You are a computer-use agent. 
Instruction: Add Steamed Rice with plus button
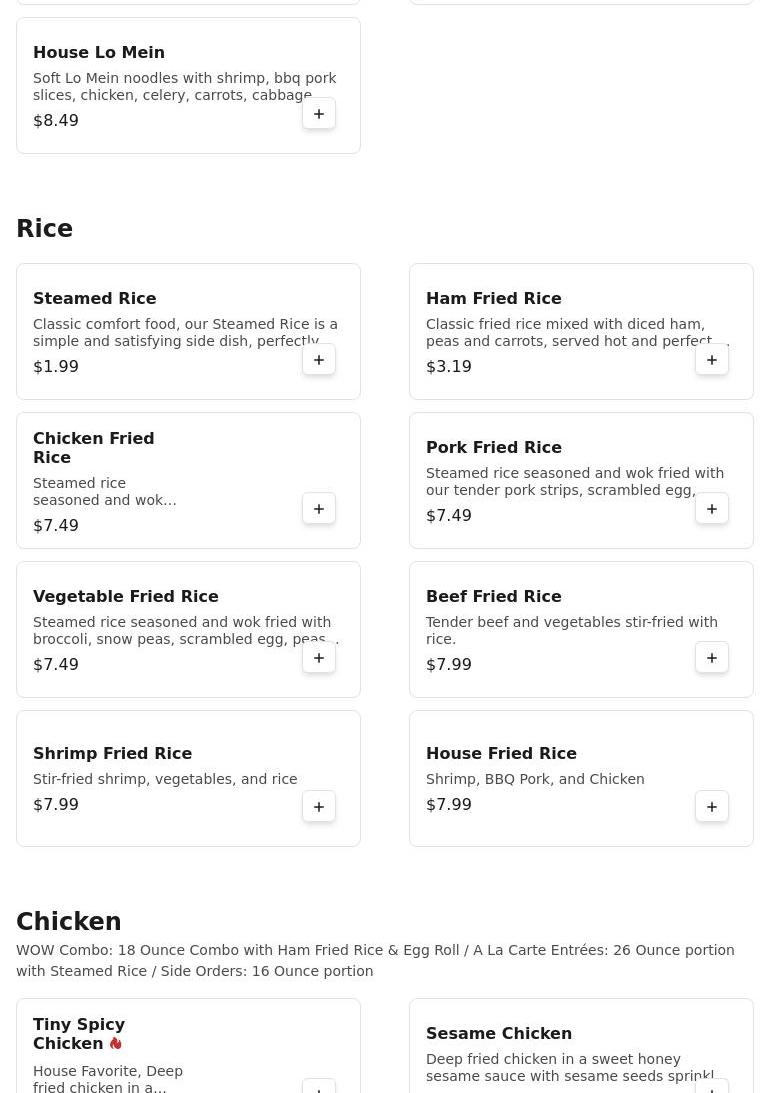pos(319,360)
